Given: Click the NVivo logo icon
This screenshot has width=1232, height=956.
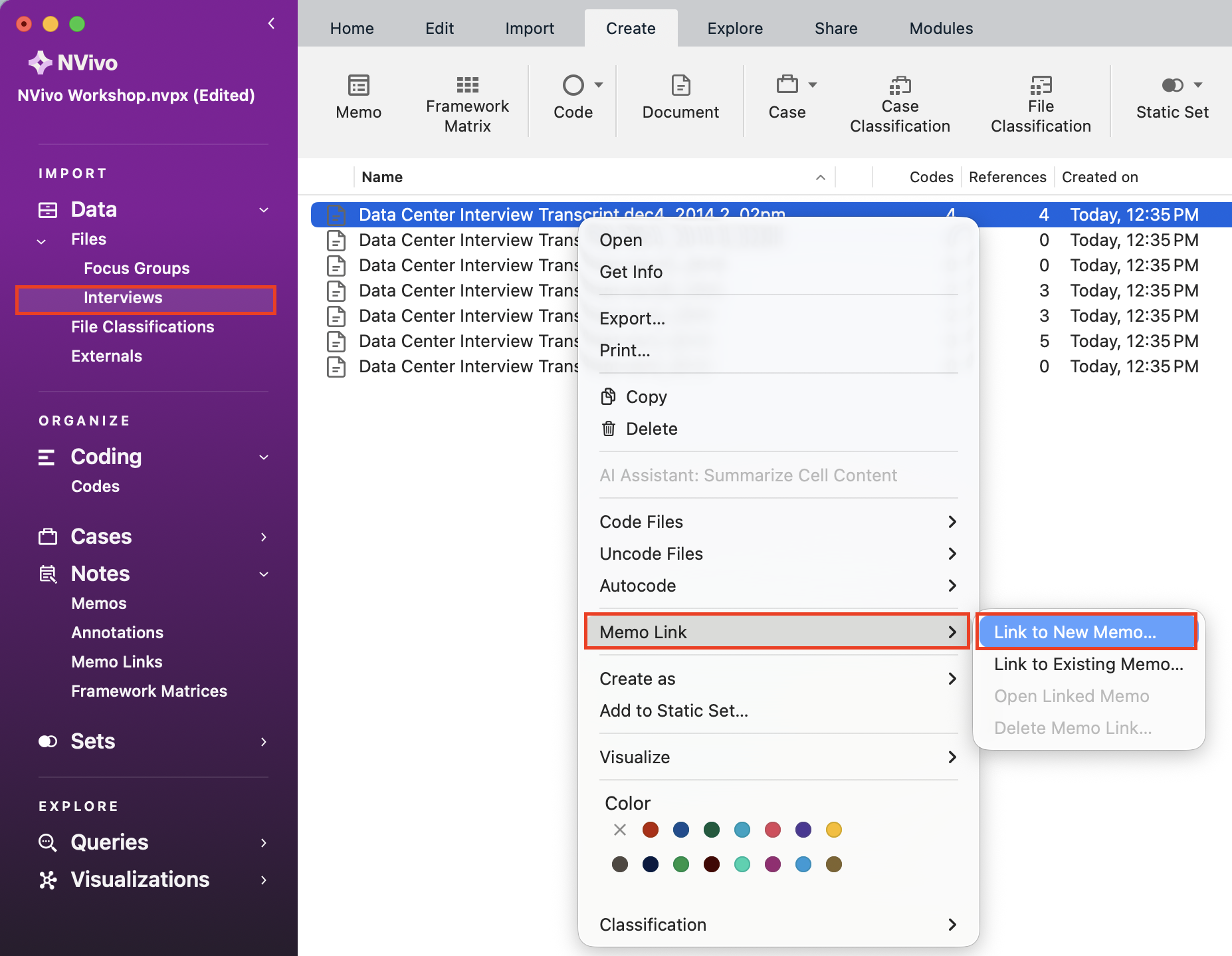Looking at the screenshot, I should pos(40,62).
